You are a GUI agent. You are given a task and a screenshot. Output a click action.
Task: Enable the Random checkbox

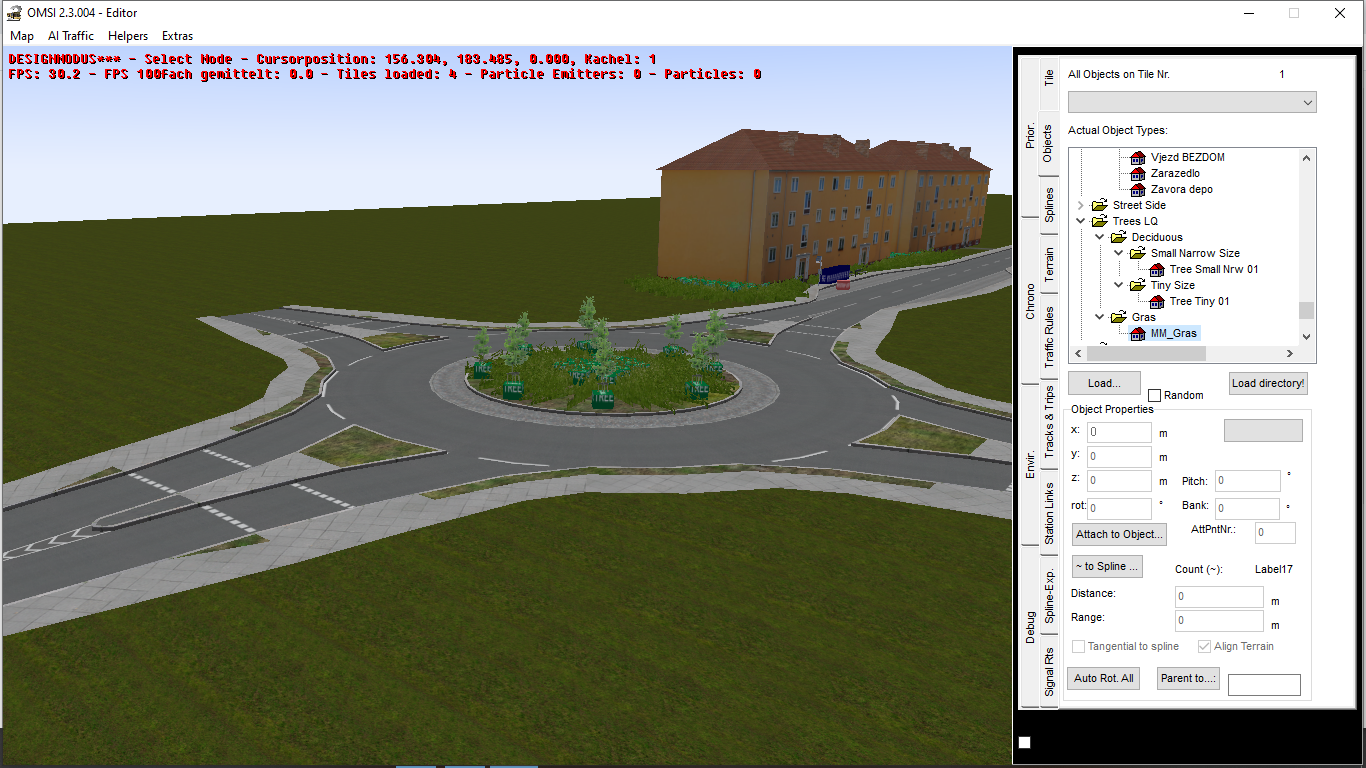tap(1155, 396)
